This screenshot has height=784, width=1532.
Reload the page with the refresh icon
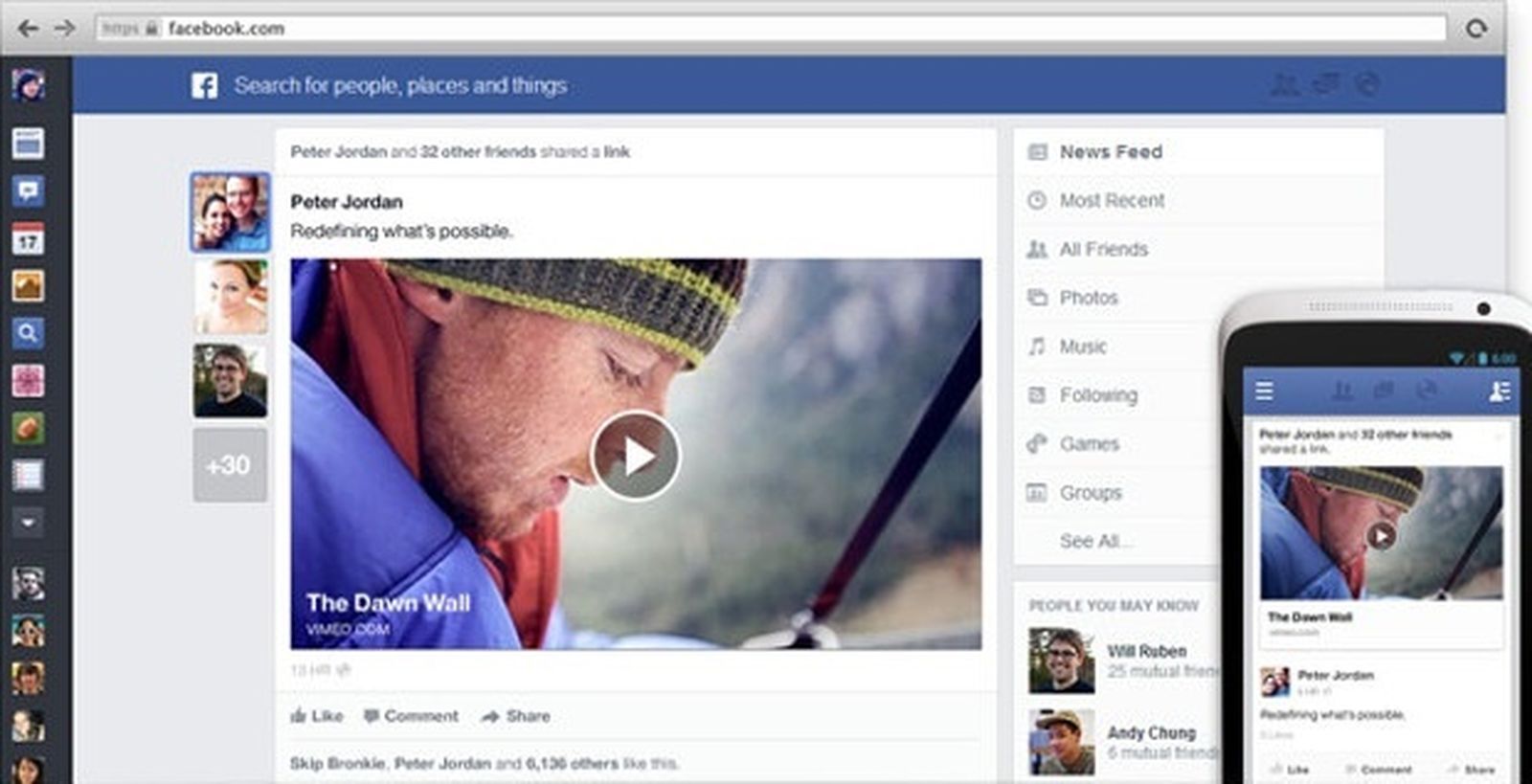coord(1476,29)
